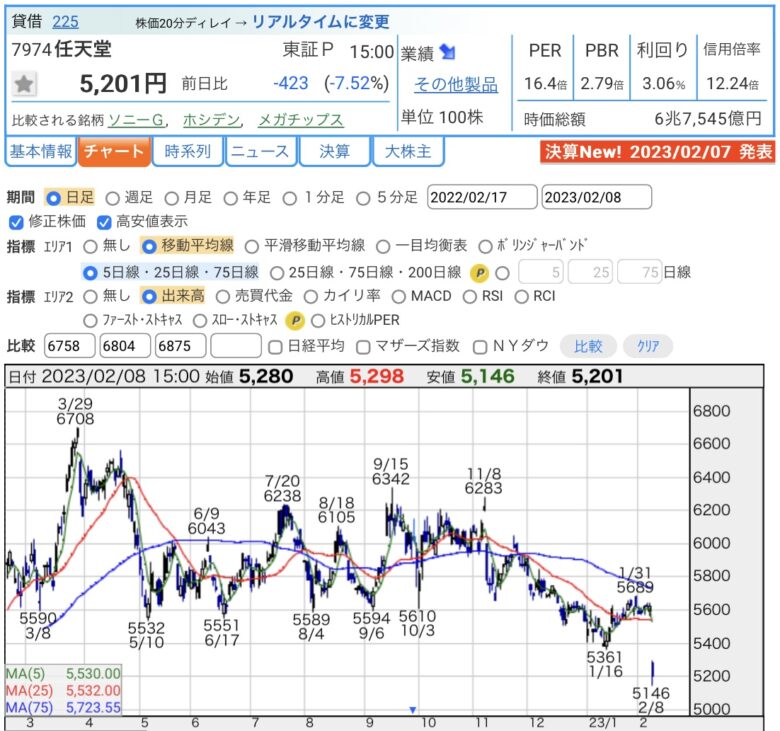The height and width of the screenshot is (731, 780).
Task: Select カイリ率 indicator radio
Action: click(x=310, y=297)
